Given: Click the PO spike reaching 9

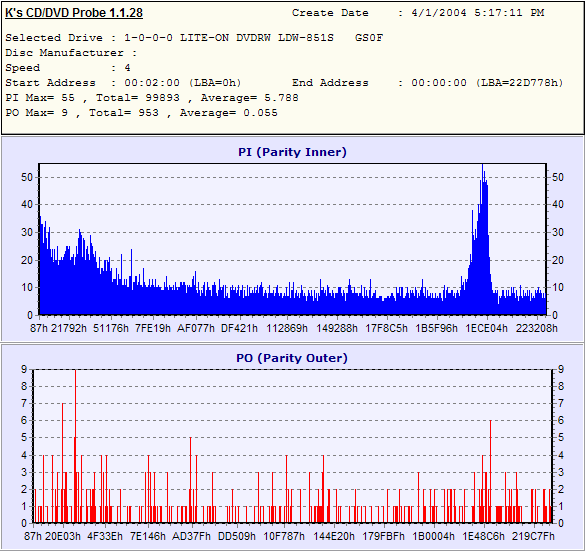Looking at the screenshot, I should coord(75,446).
